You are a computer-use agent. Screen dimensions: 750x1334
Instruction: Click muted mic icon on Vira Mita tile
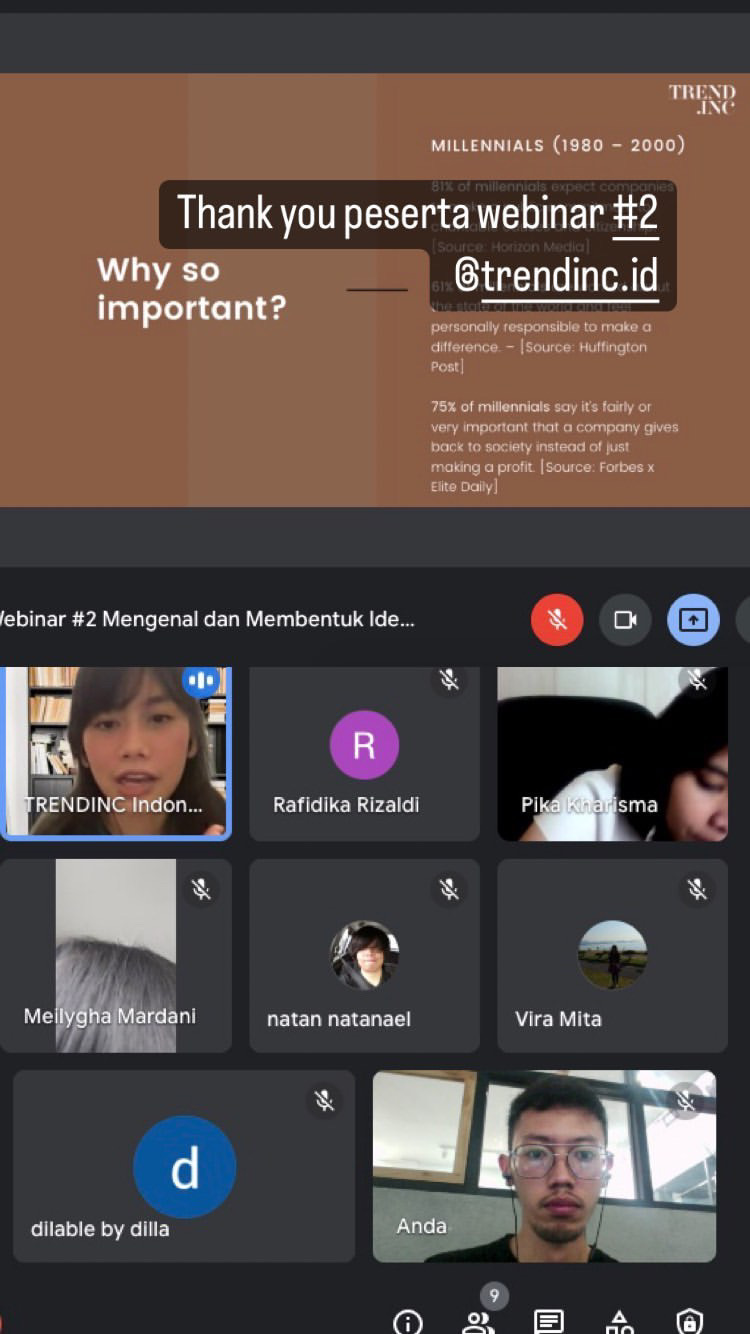697,888
